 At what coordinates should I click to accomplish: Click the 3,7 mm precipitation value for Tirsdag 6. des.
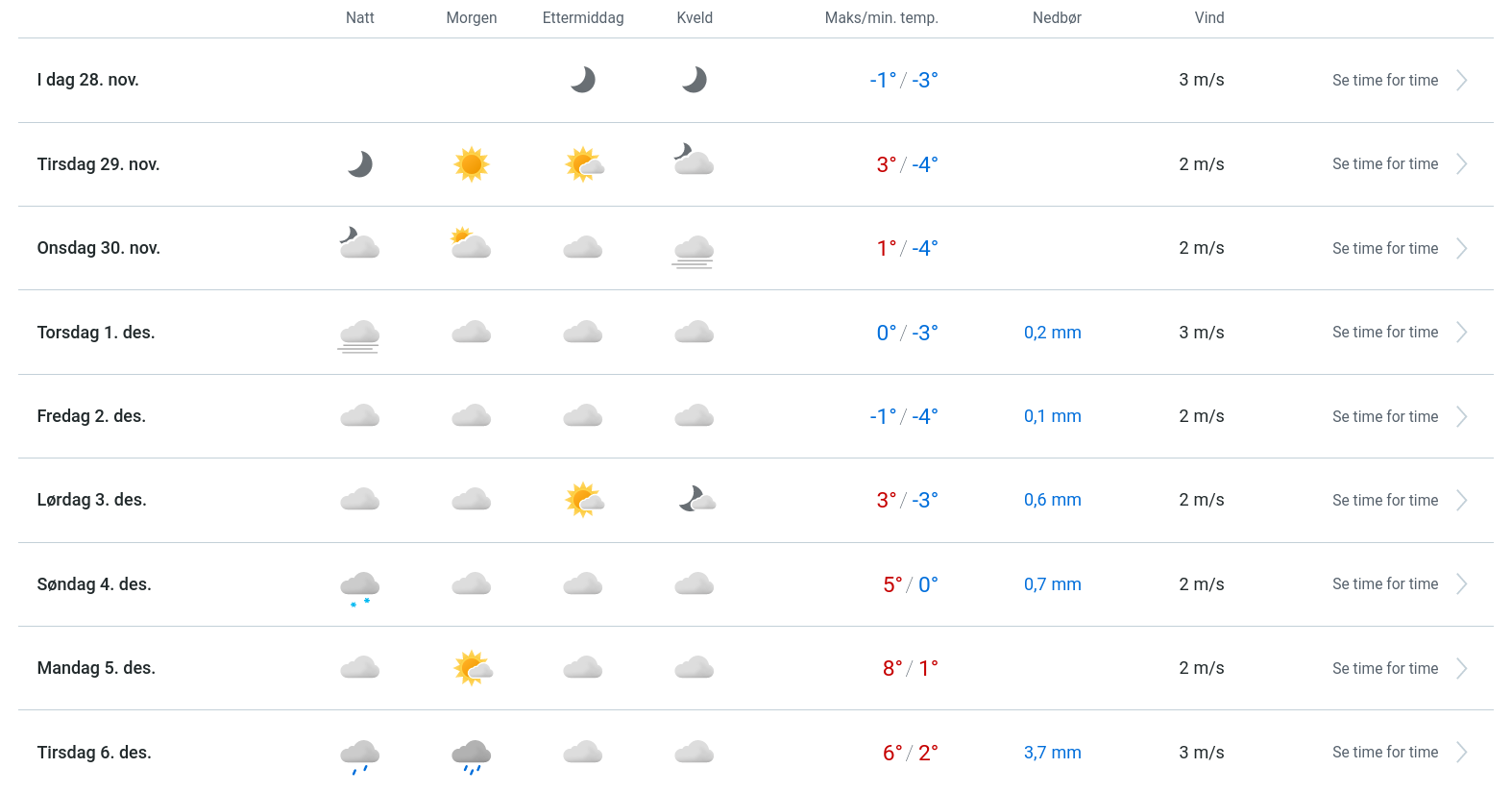point(1052,753)
